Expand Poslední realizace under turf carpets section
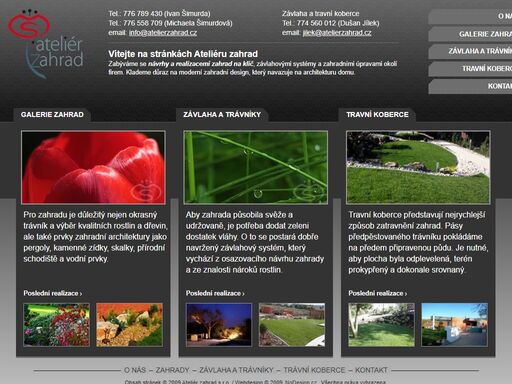The width and height of the screenshot is (512, 384). pyautogui.click(x=378, y=293)
